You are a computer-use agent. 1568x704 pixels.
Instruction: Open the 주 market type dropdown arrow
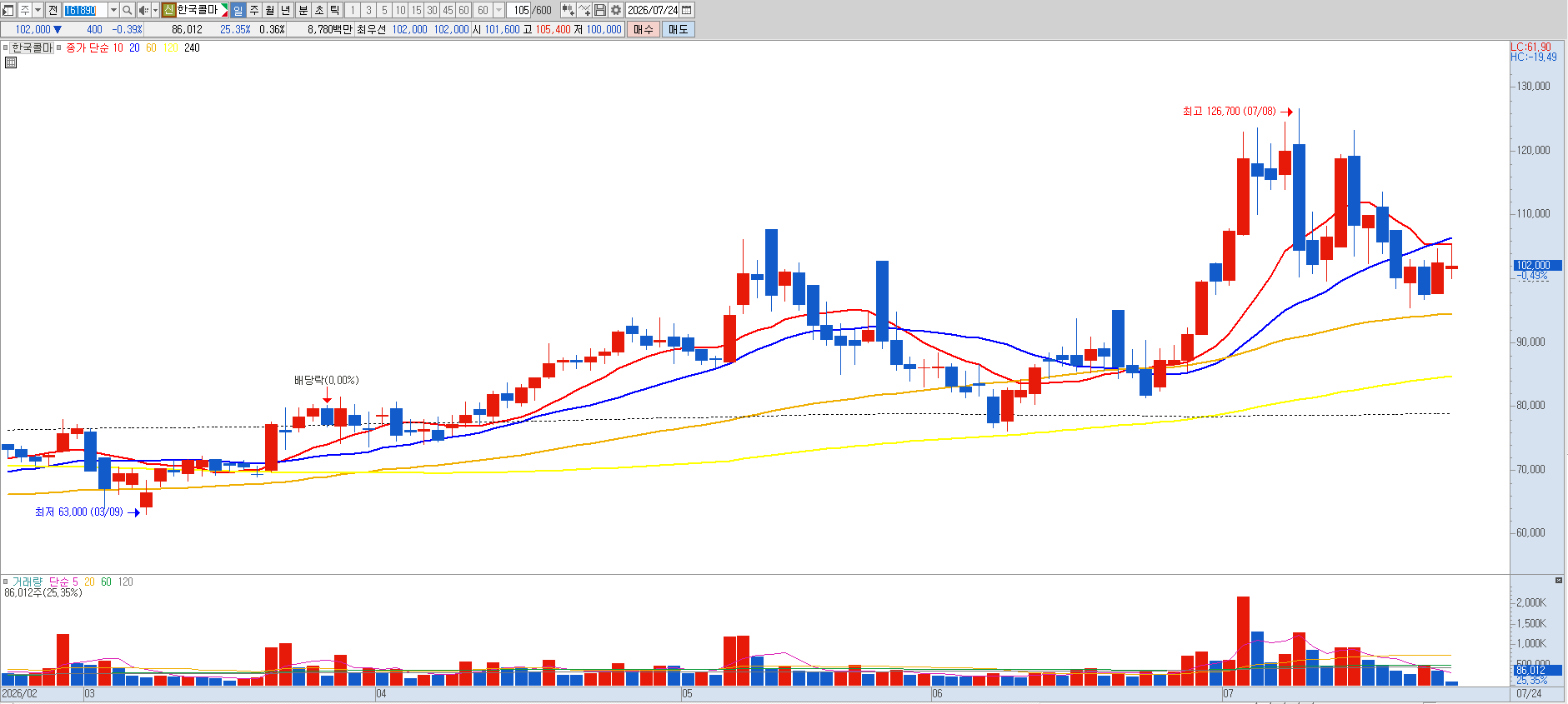click(38, 10)
